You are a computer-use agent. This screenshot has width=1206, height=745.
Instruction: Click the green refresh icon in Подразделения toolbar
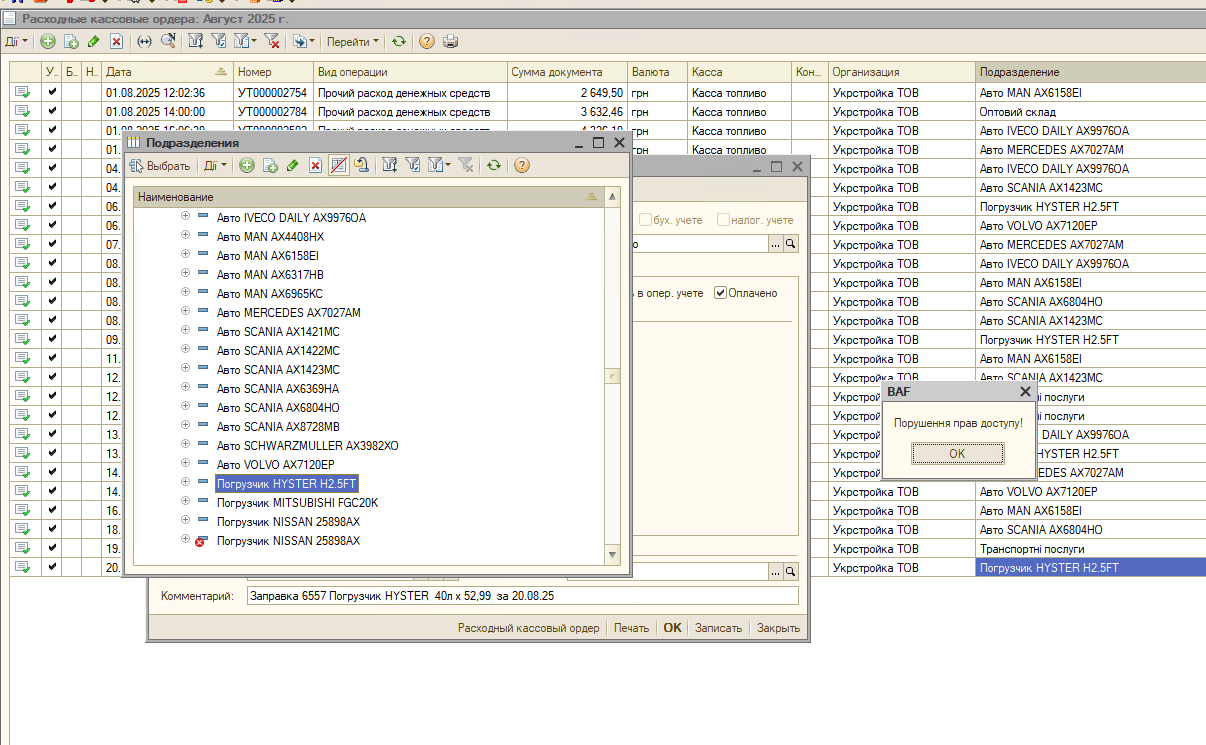point(494,165)
